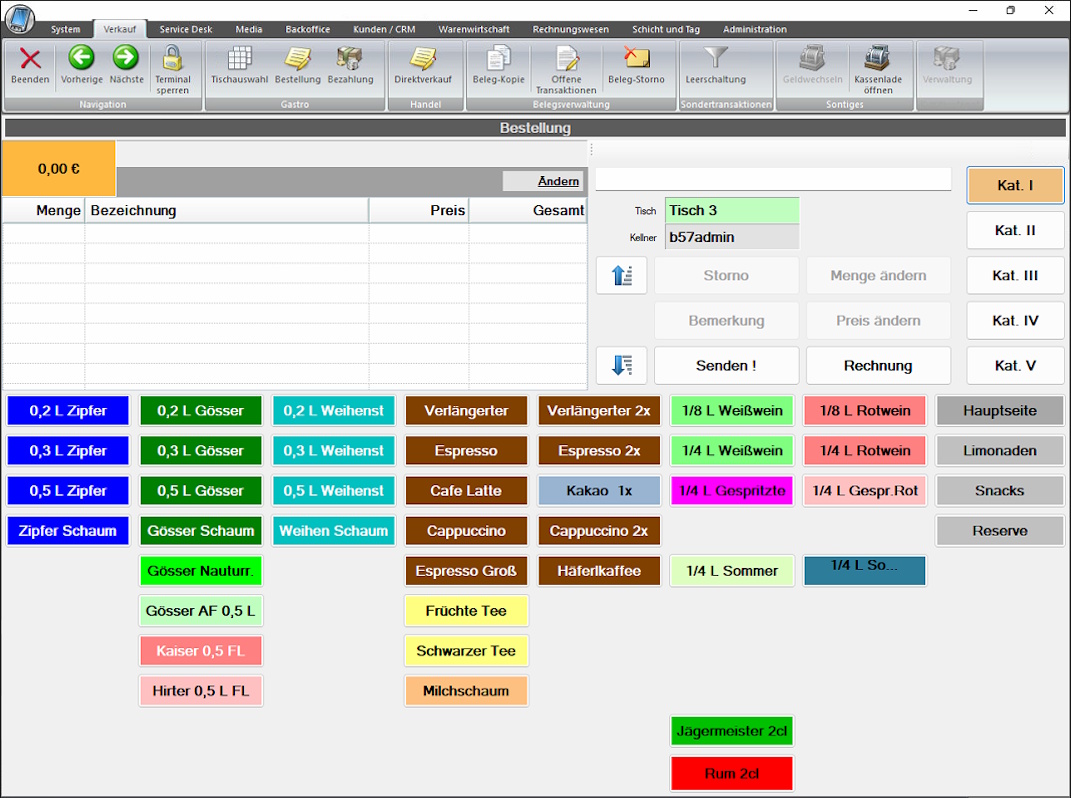Click the Kassenlade öffnen icon
This screenshot has width=1071, height=798.
(x=877, y=59)
